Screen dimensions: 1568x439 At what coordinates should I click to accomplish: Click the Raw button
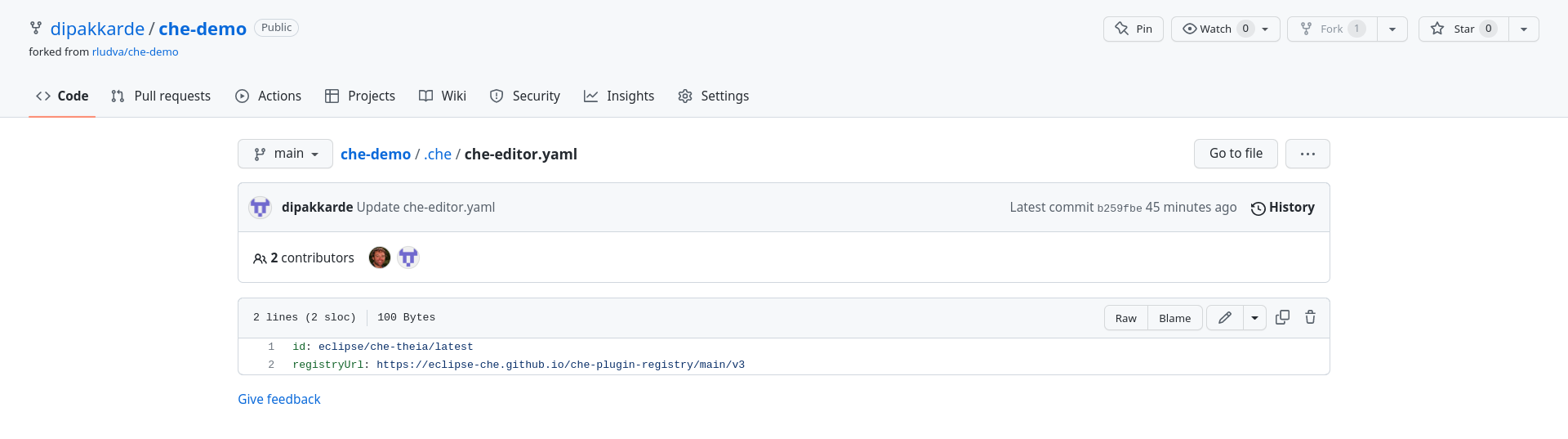(x=1125, y=318)
